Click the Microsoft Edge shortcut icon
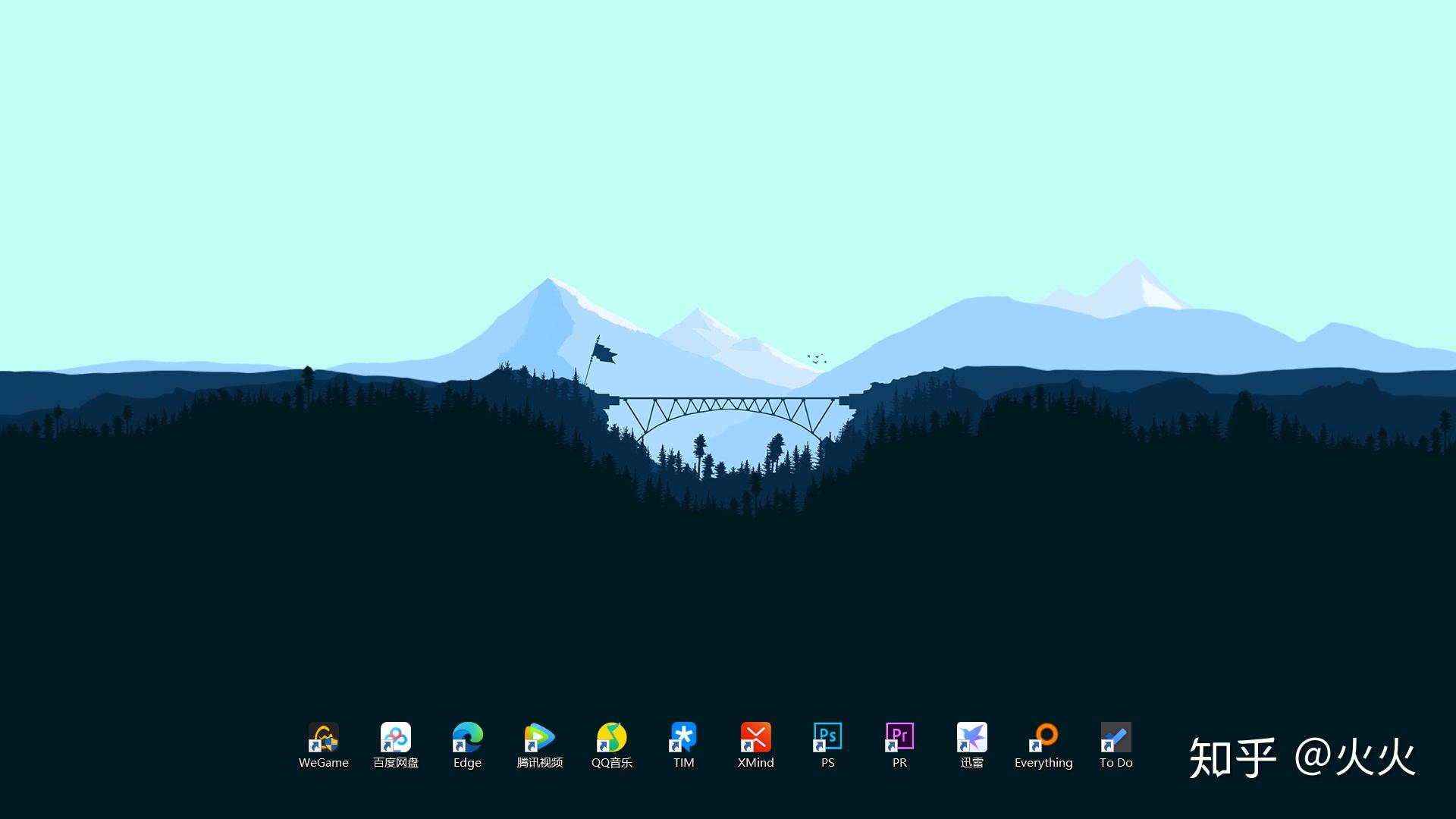The height and width of the screenshot is (819, 1456). [467, 737]
